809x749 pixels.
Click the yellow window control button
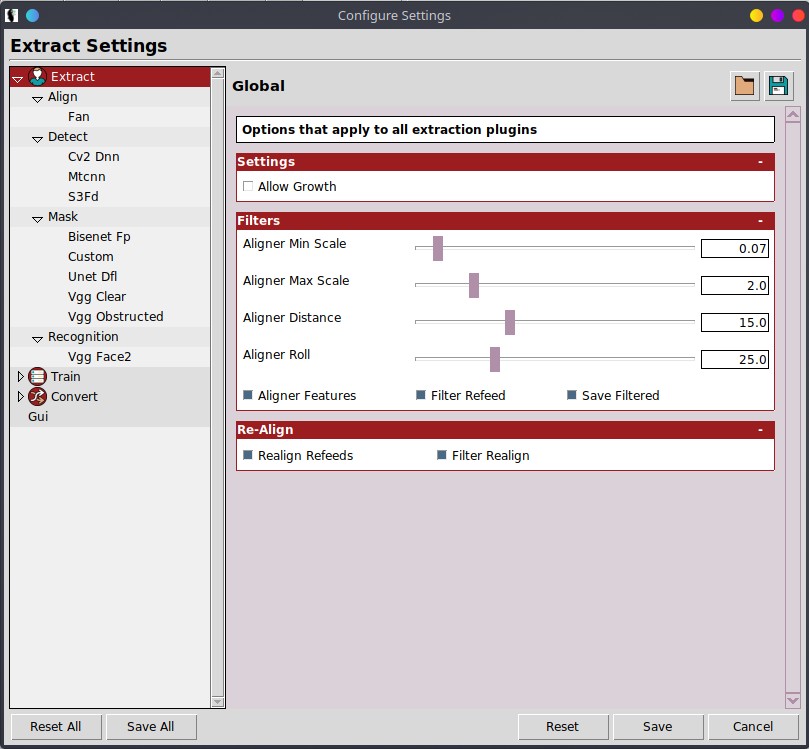pos(757,15)
